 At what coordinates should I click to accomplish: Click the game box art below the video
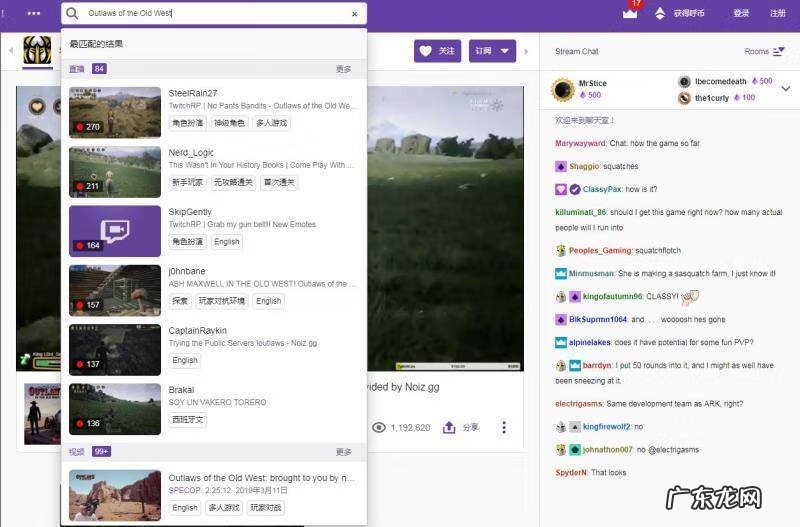tap(42, 414)
